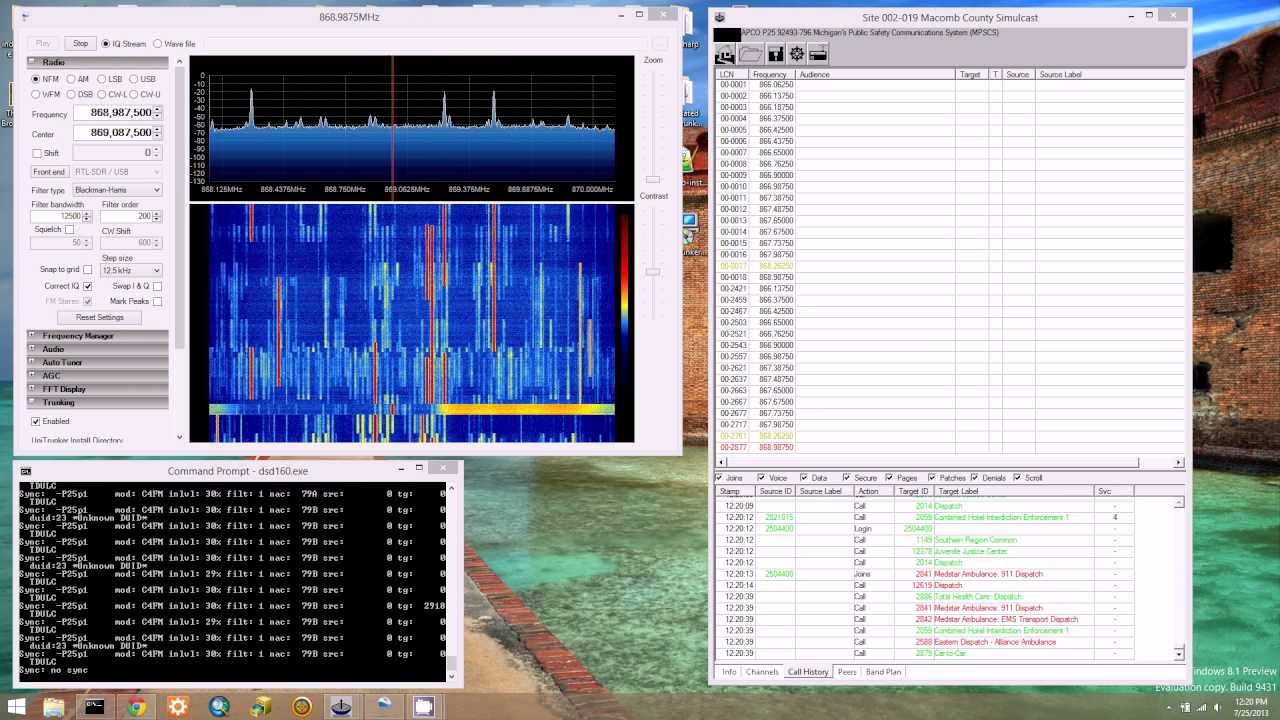This screenshot has height=720, width=1280.
Task: Click the Zoom slider handle
Action: point(652,179)
